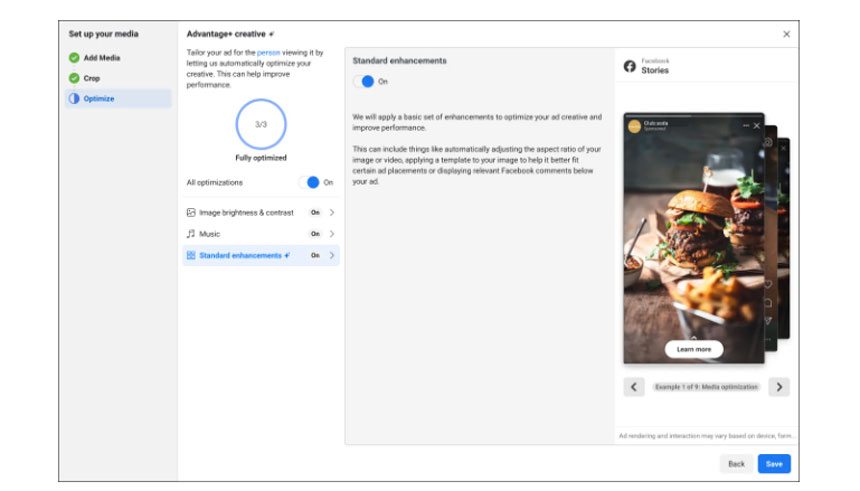
Task: Click the 'Set up your media' heading
Action: tap(104, 34)
